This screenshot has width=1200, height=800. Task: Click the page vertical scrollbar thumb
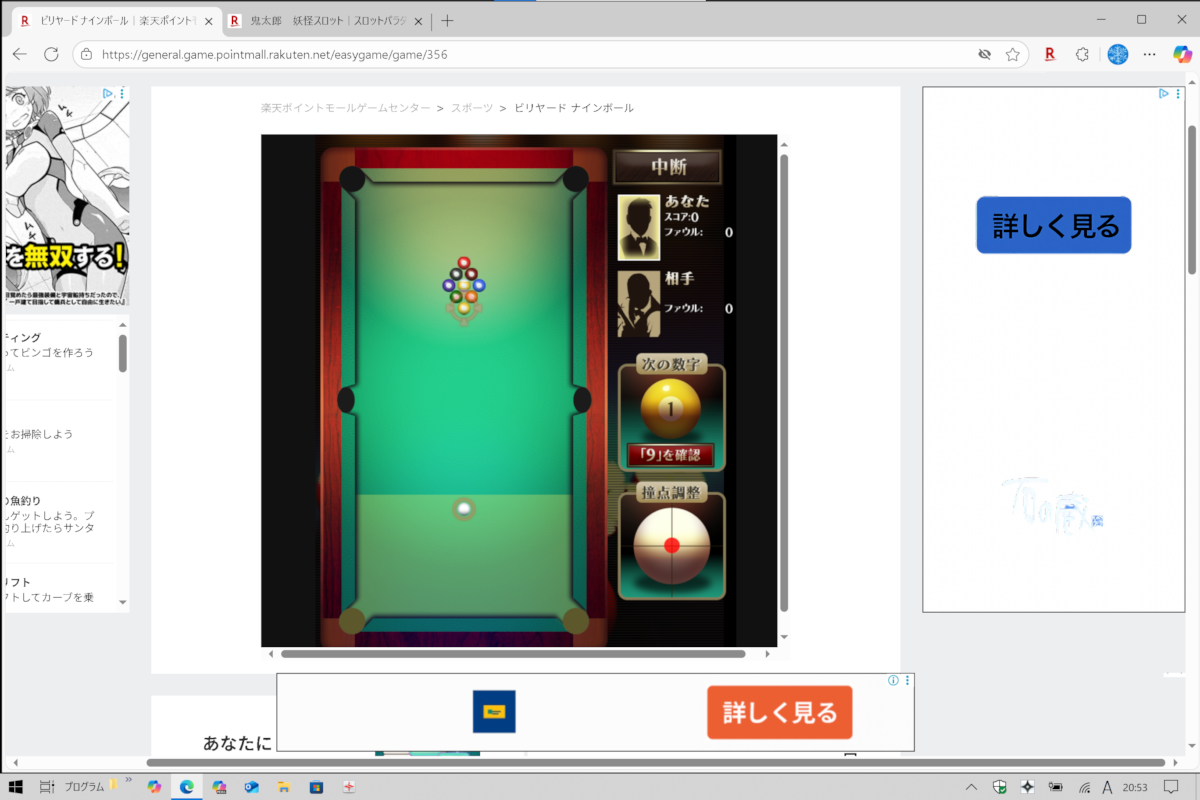[1191, 200]
